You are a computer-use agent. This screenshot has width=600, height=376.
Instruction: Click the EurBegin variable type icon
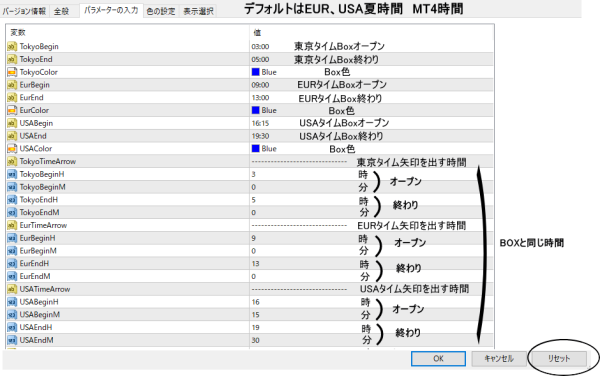12,85
